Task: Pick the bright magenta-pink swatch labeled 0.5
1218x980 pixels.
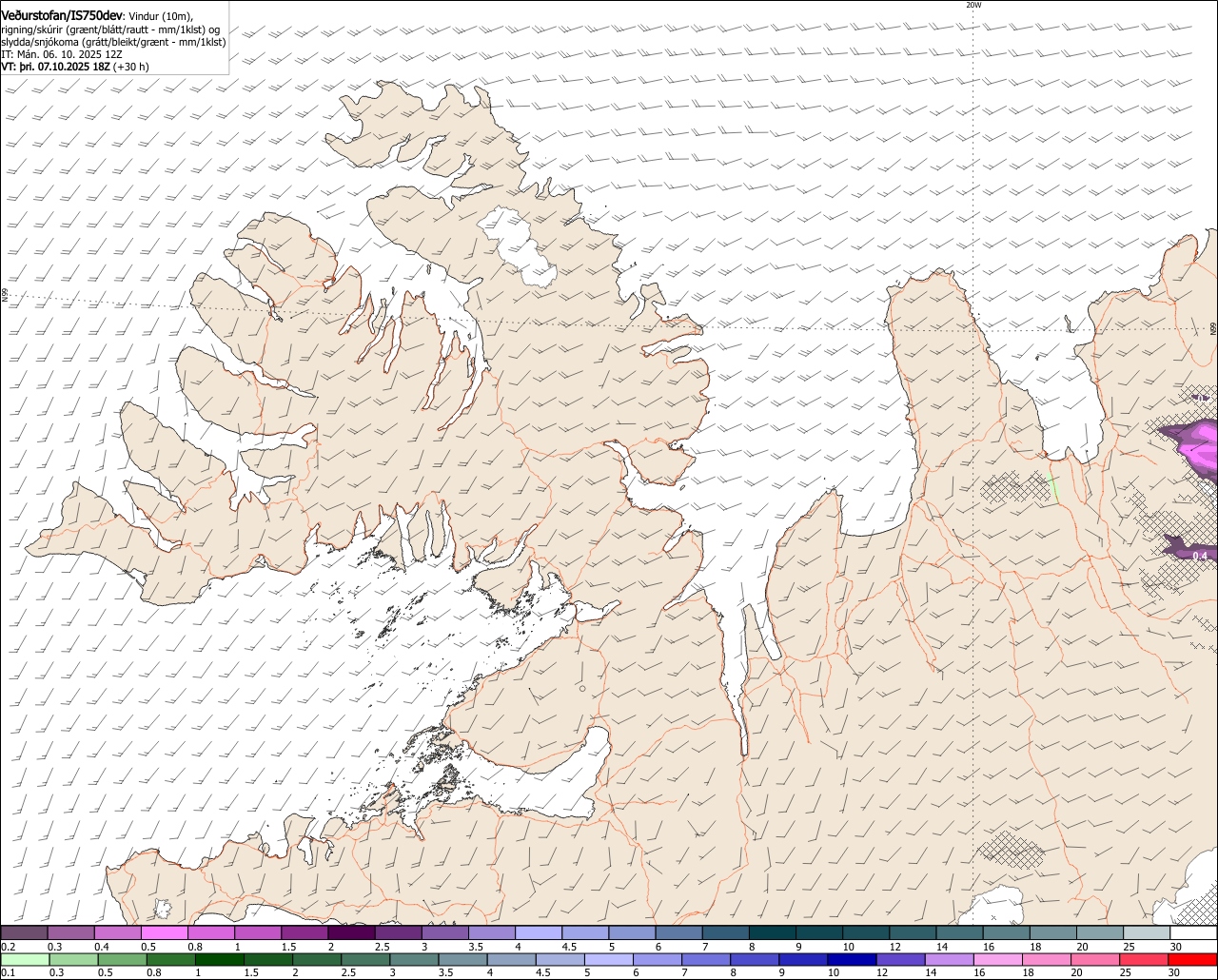Action: 164,933
